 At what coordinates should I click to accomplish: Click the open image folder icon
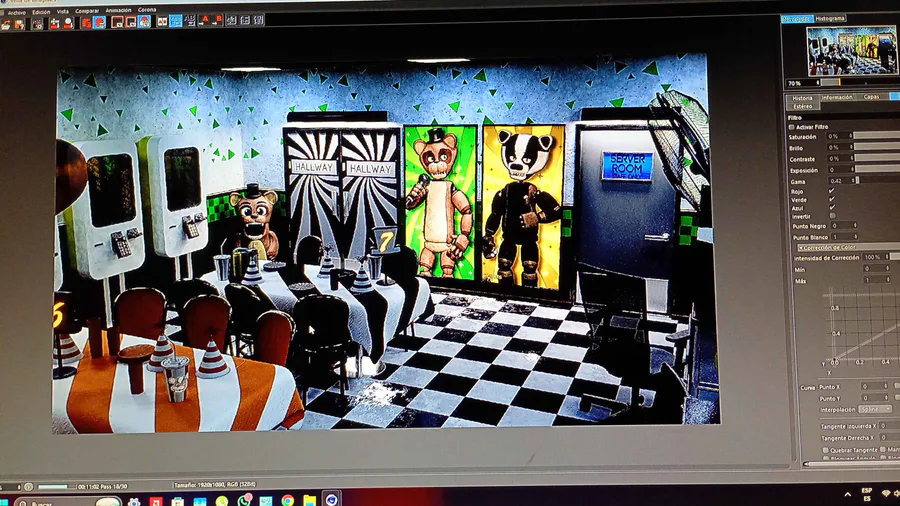(x=6, y=25)
